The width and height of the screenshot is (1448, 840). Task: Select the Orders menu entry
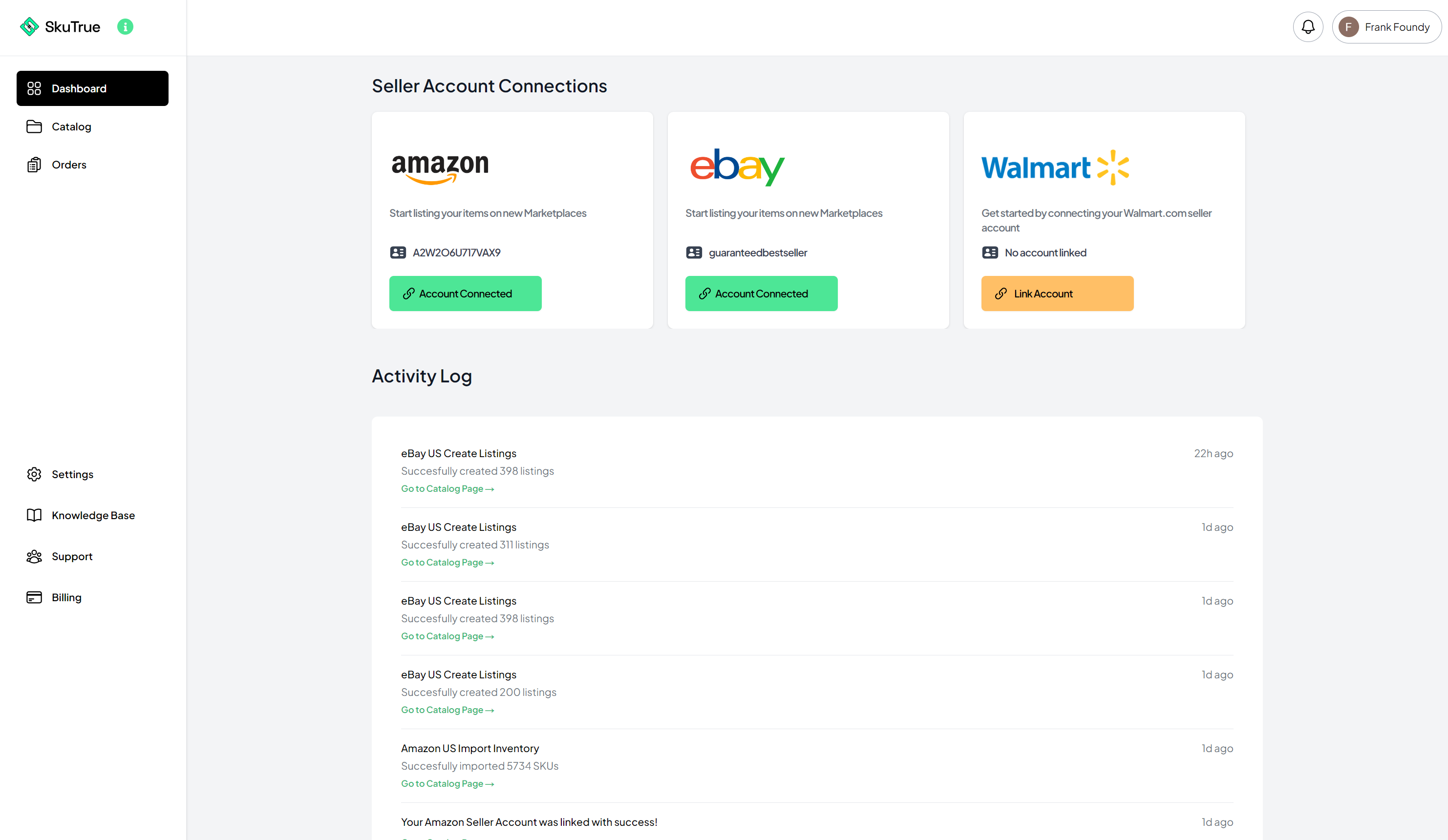click(69, 164)
